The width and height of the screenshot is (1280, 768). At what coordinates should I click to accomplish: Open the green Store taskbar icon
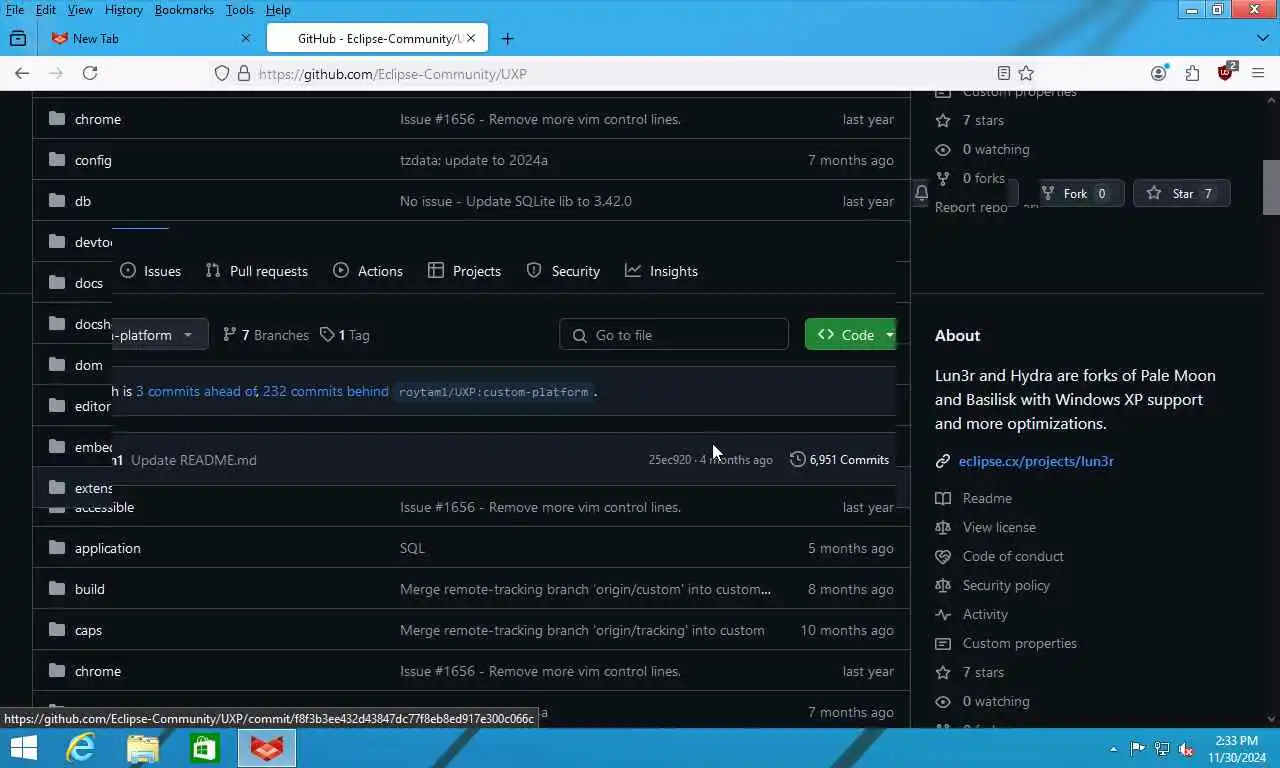pos(205,748)
